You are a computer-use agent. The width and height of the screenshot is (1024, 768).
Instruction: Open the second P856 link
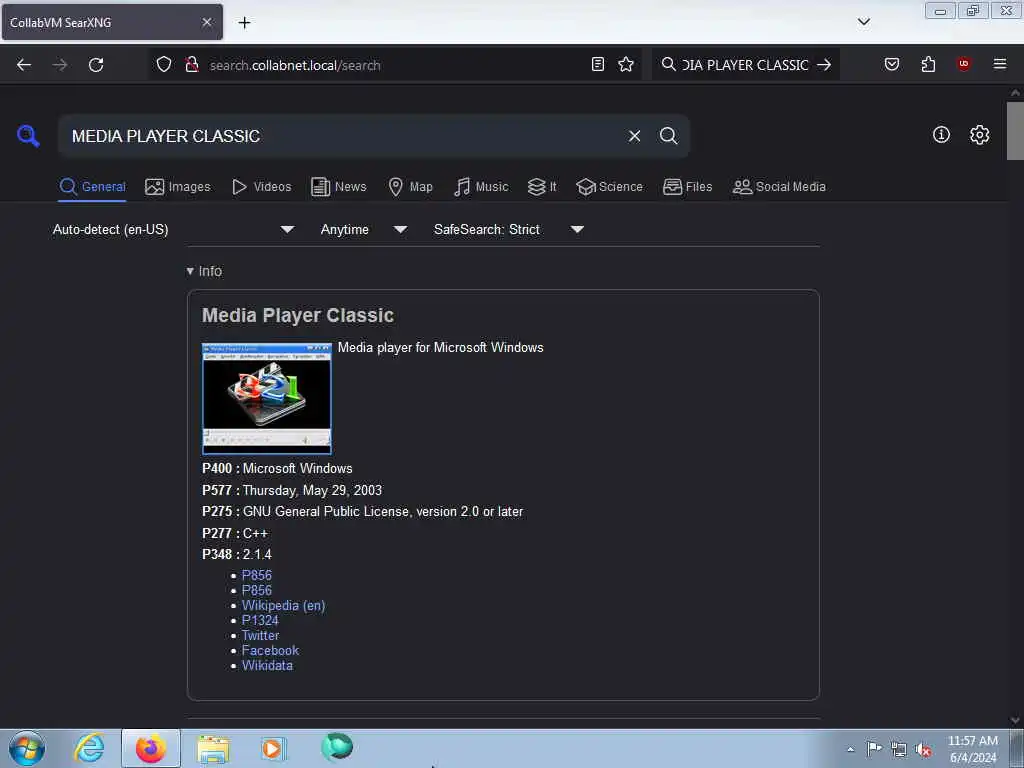click(x=257, y=590)
